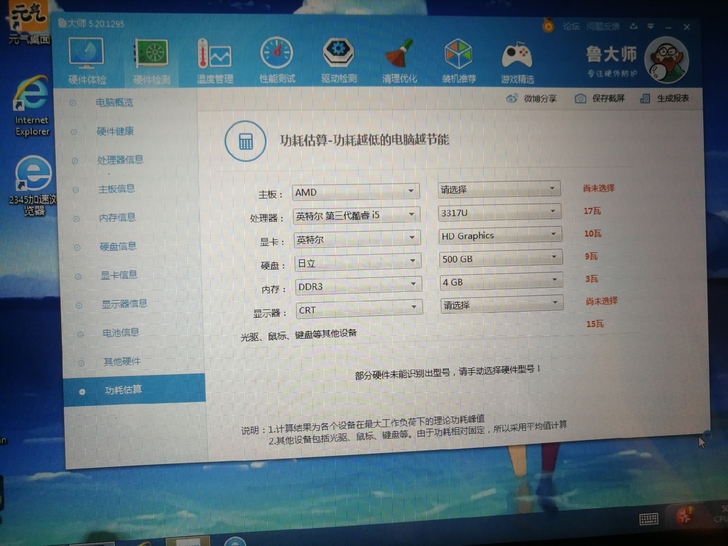Select 硬件健康 in sidebar
This screenshot has height=546, width=728.
115,131
